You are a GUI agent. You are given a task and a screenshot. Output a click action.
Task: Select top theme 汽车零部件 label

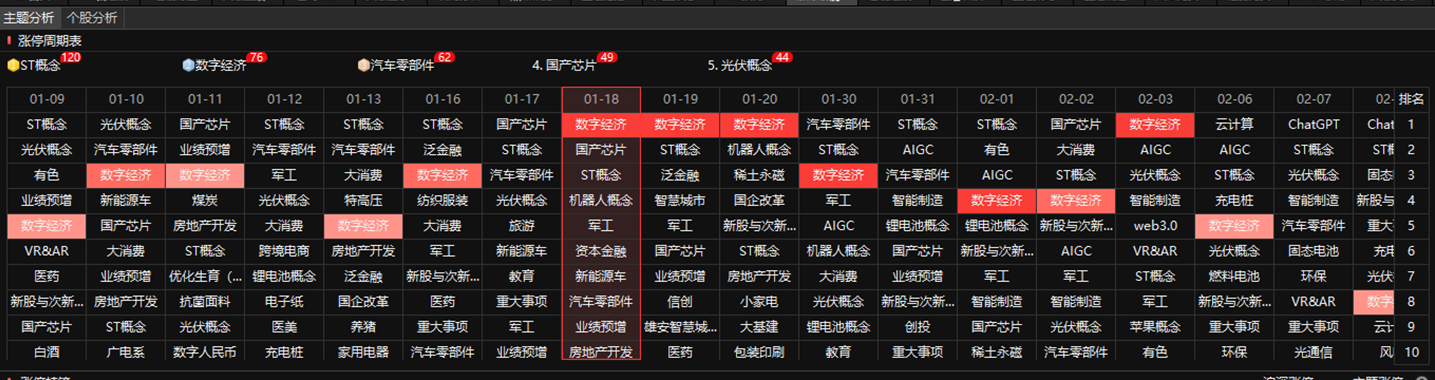tap(402, 65)
